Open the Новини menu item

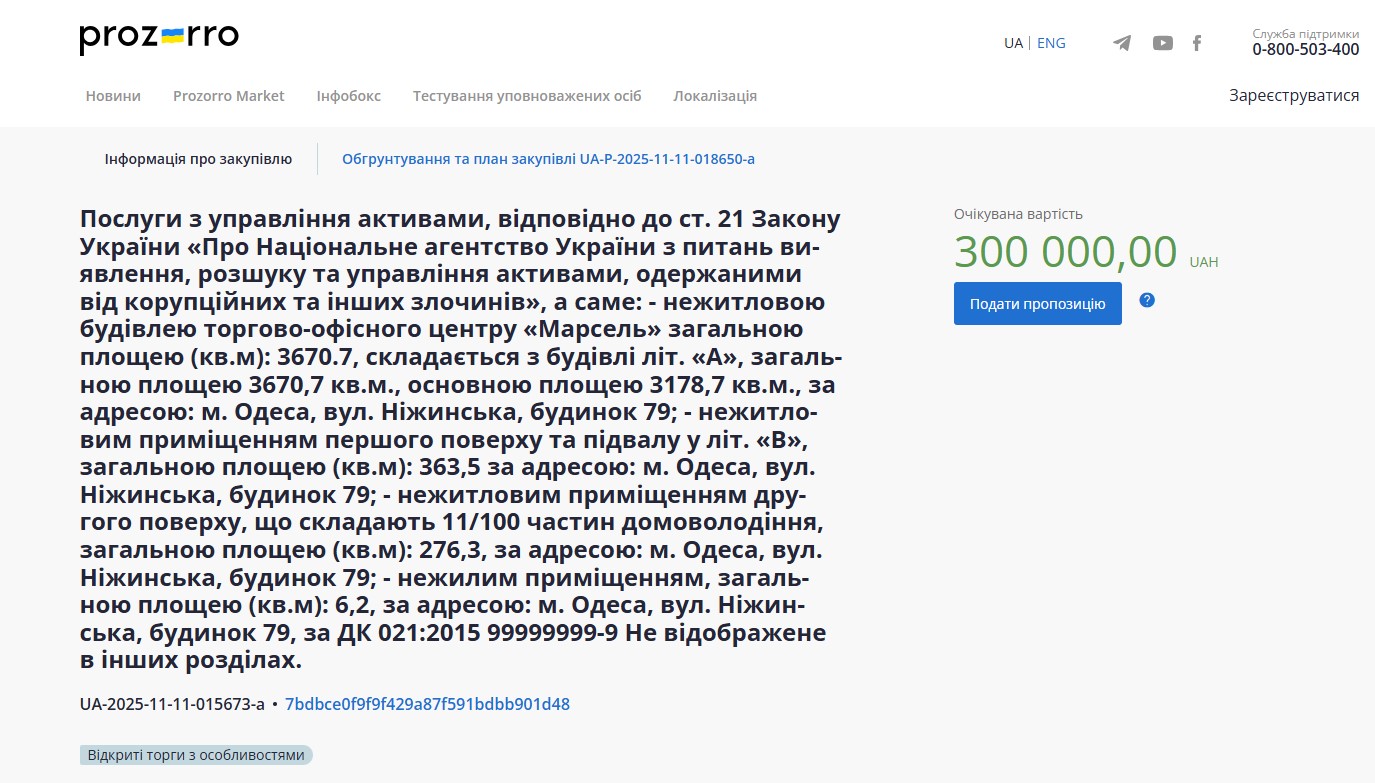(113, 96)
